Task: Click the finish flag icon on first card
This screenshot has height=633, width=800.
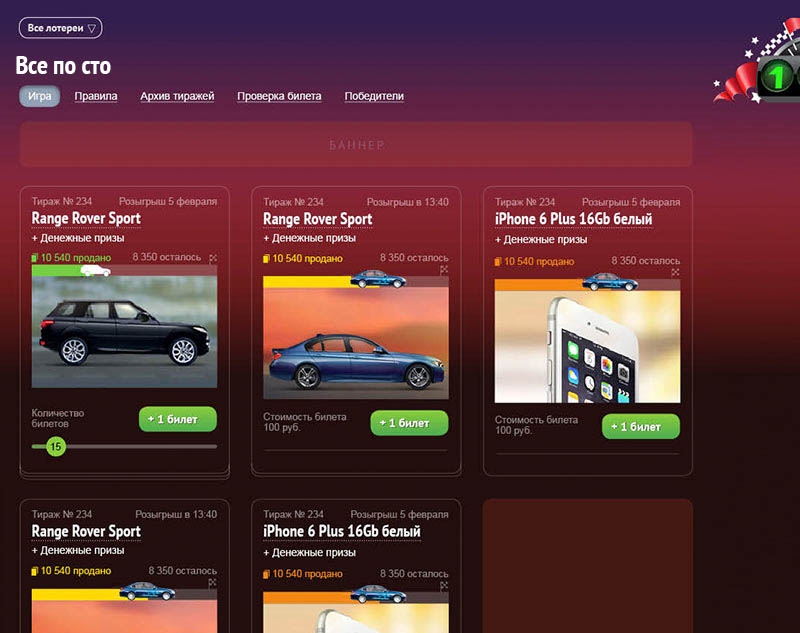Action: coord(213,258)
